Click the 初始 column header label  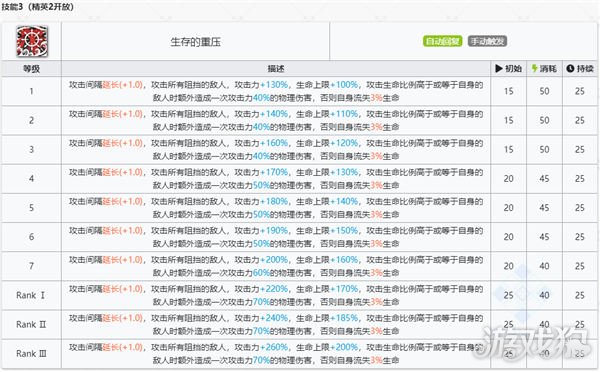click(x=513, y=69)
